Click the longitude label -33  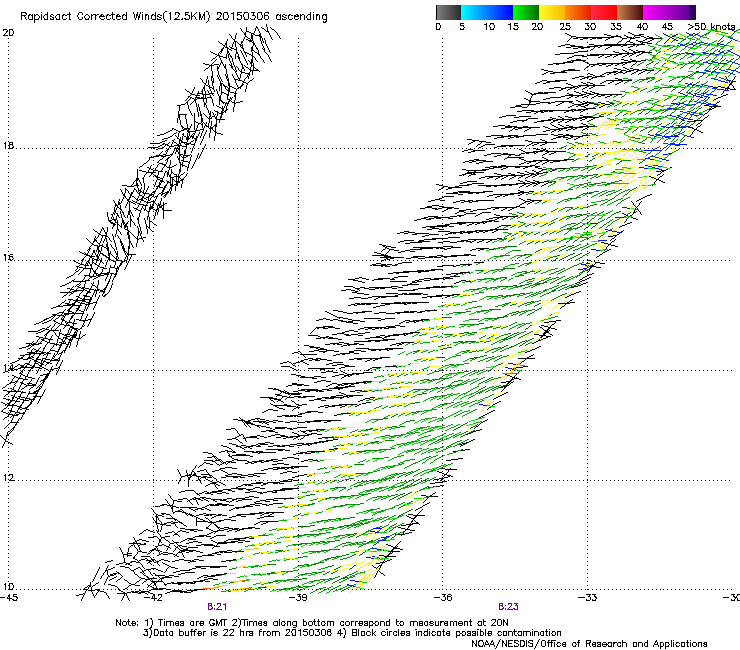[588, 598]
